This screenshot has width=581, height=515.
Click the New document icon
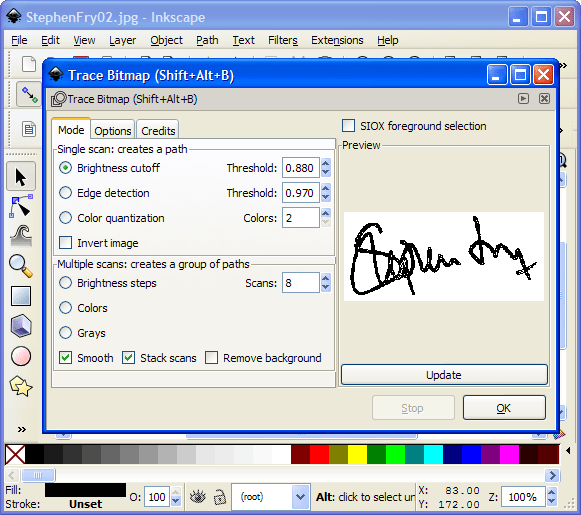tap(29, 64)
